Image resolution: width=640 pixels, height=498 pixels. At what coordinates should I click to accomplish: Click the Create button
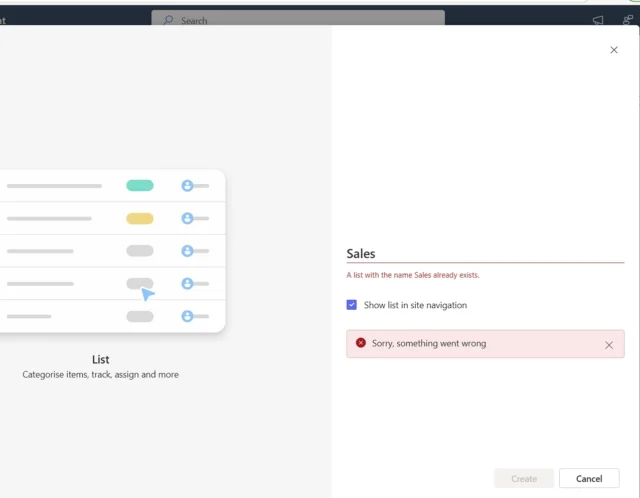pyautogui.click(x=524, y=478)
